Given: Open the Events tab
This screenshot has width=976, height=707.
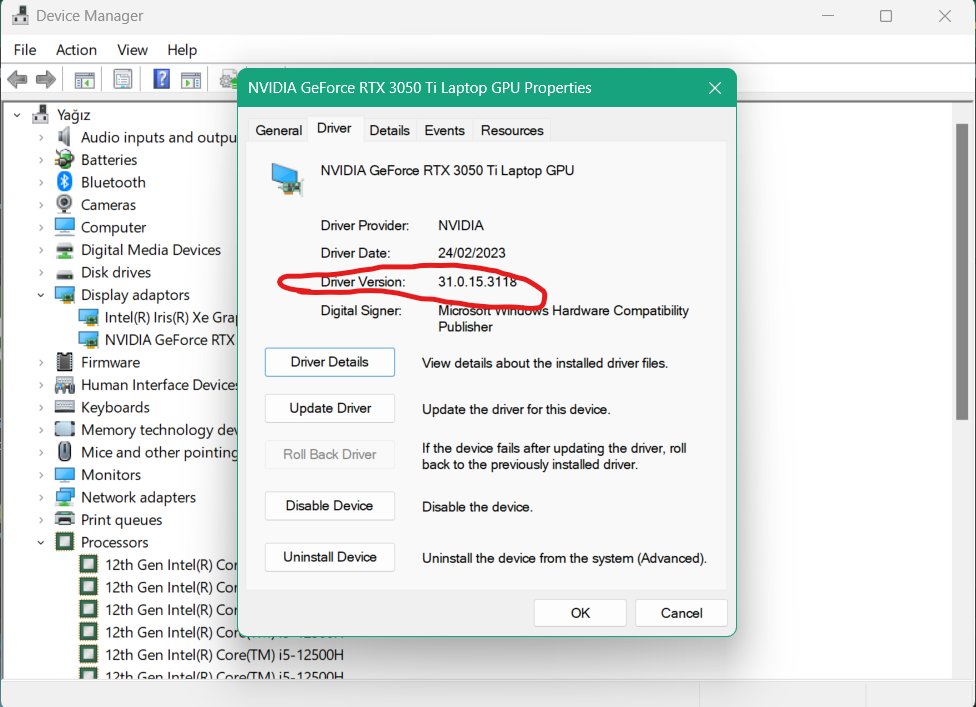Looking at the screenshot, I should click(x=444, y=130).
